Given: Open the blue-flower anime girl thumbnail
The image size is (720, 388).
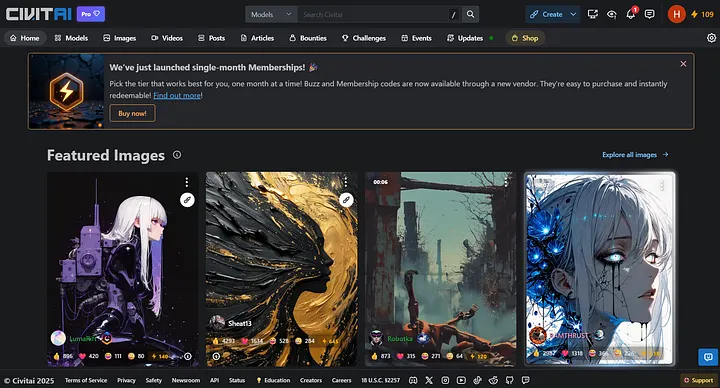Looking at the screenshot, I should pos(600,269).
